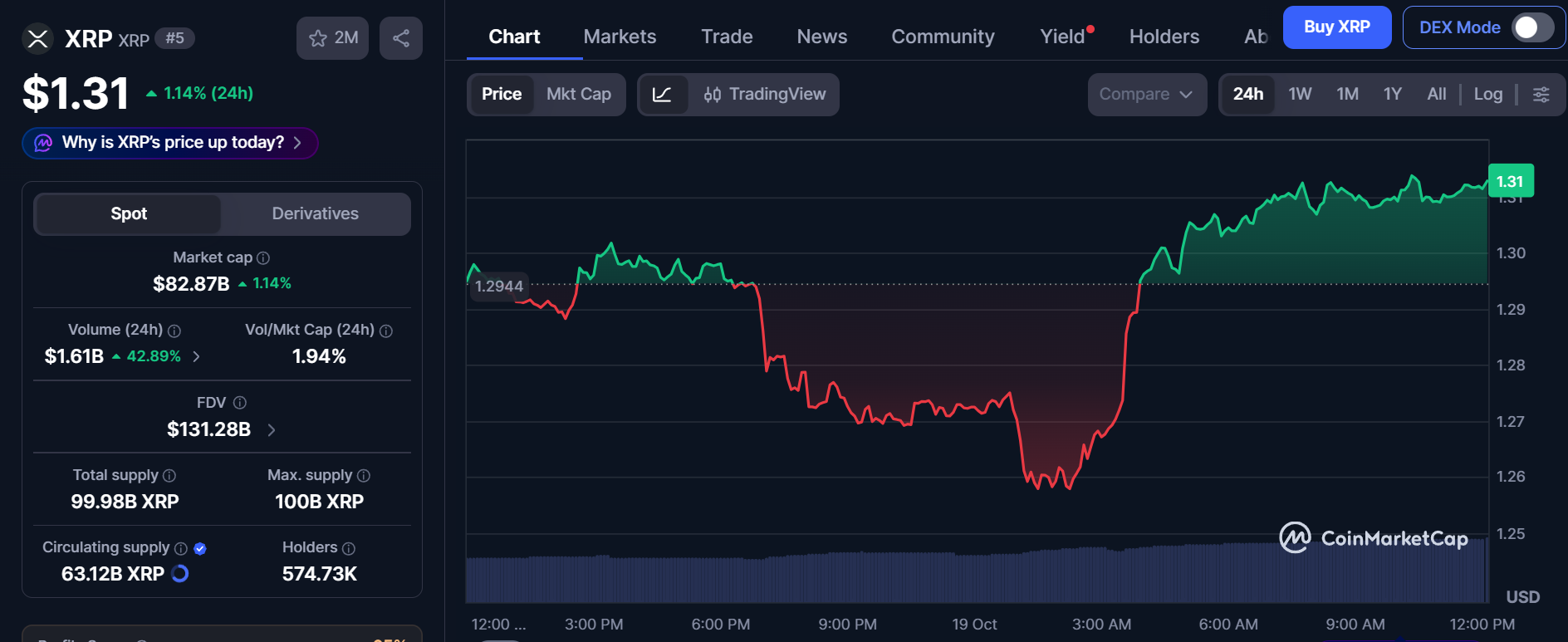Viewport: 1568px width, 642px height.
Task: Click the 574.73K holders value
Action: [320, 574]
